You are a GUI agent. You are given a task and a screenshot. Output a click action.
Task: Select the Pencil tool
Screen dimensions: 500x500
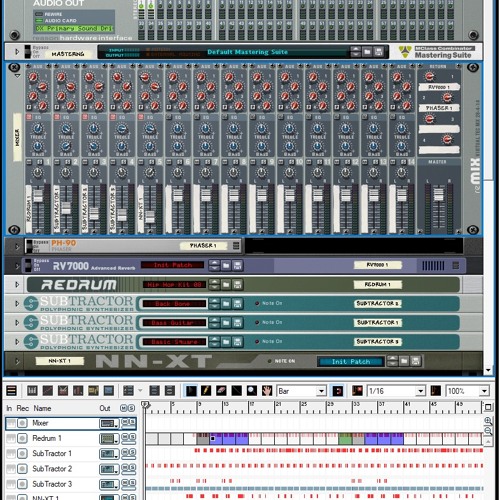pos(206,390)
